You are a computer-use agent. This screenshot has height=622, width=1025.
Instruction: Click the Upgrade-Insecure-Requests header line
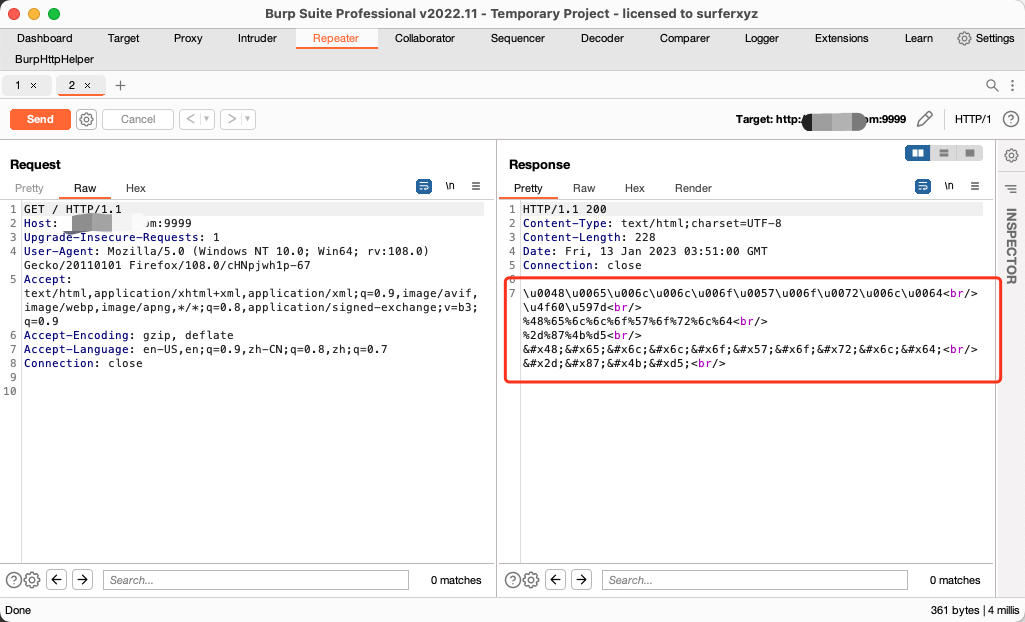pos(122,237)
